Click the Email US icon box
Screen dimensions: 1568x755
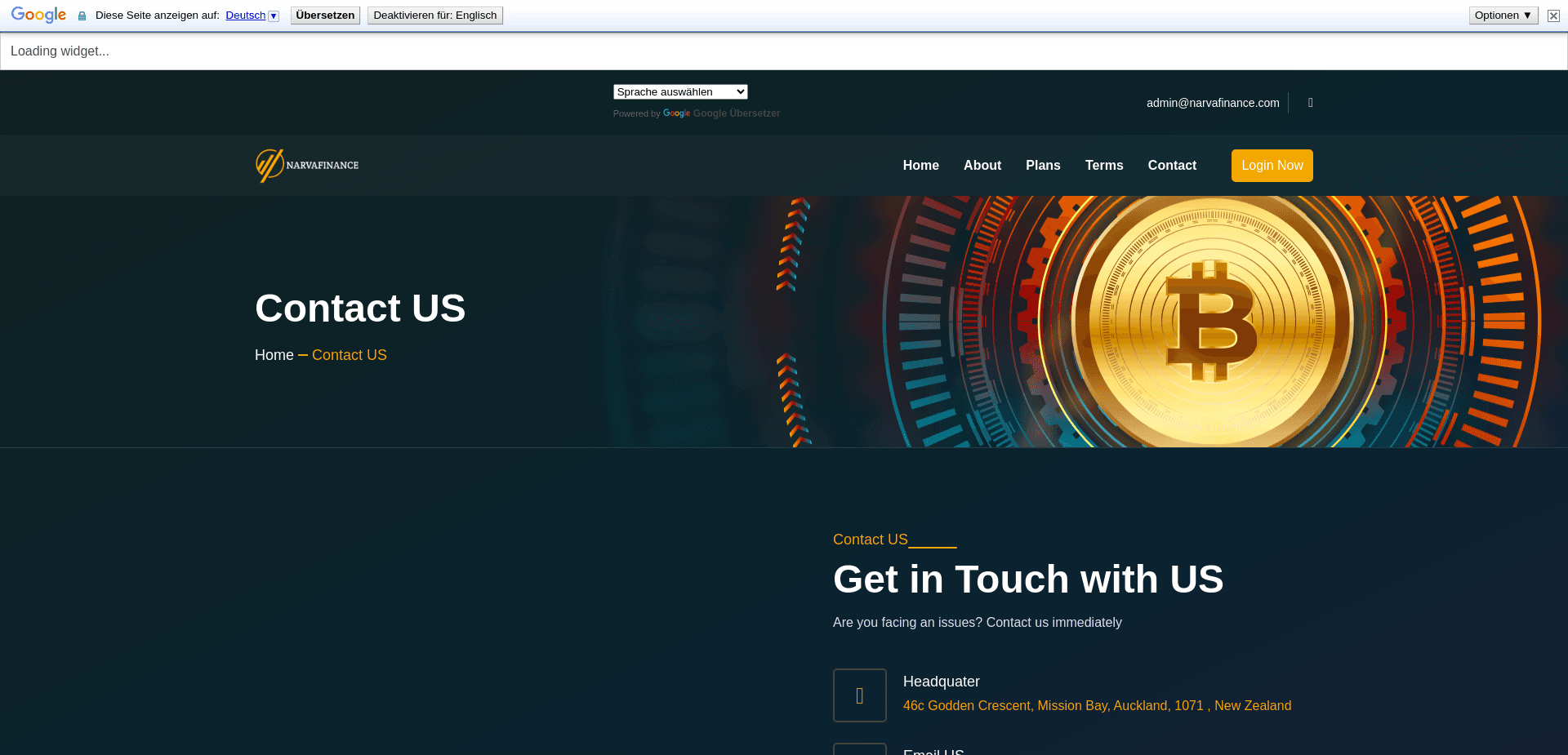tap(859, 749)
